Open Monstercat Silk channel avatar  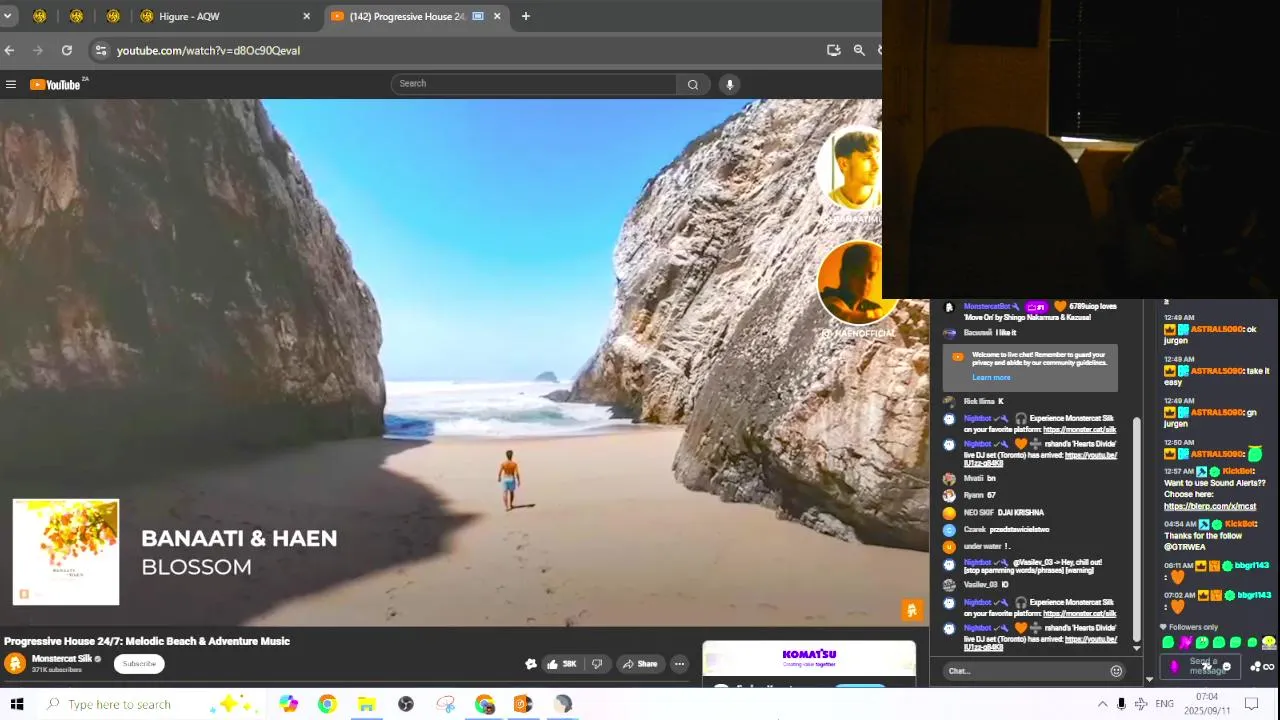pyautogui.click(x=15, y=663)
